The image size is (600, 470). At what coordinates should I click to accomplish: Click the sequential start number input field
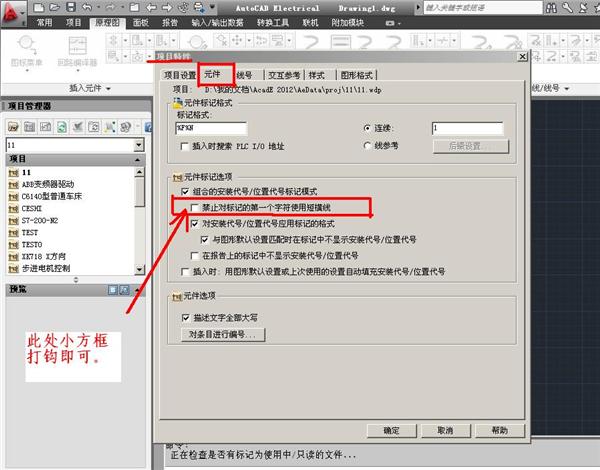coord(467,128)
